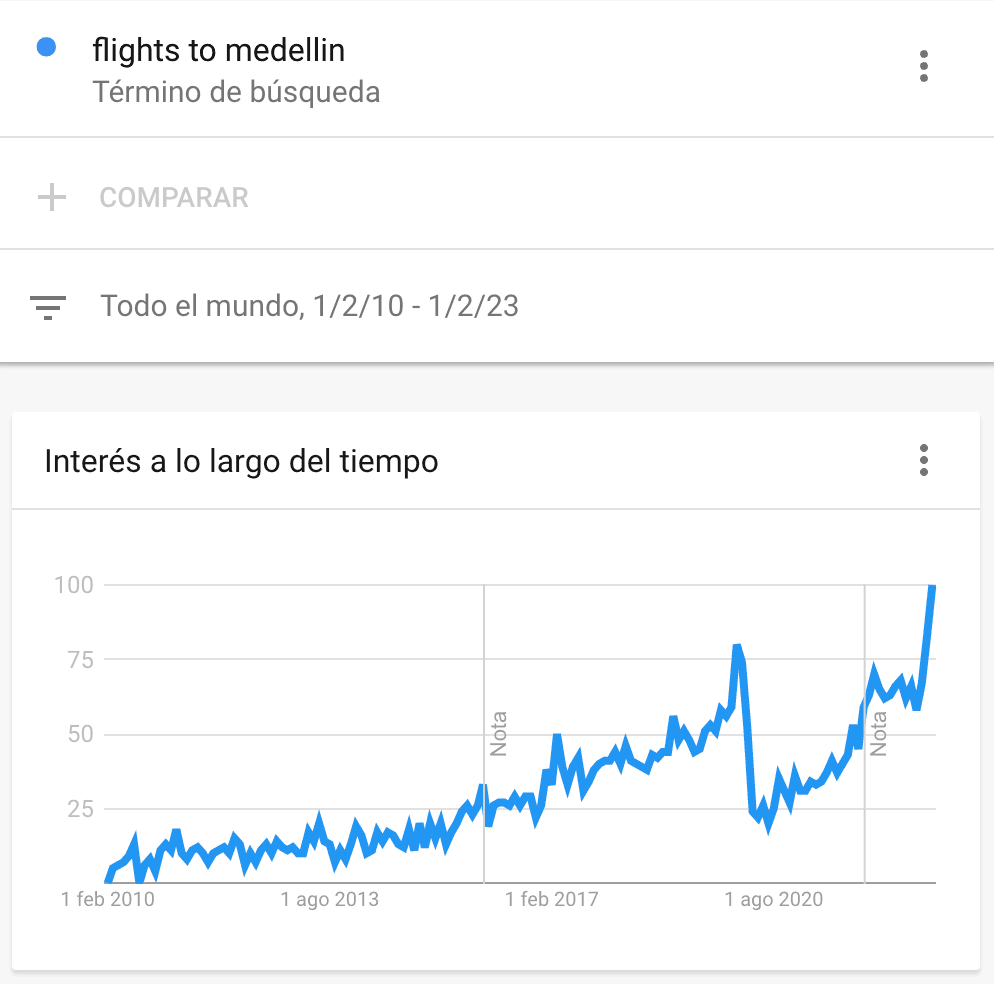This screenshot has height=984, width=994.
Task: Click the 1 feb 2010 axis label
Action: pos(108,899)
